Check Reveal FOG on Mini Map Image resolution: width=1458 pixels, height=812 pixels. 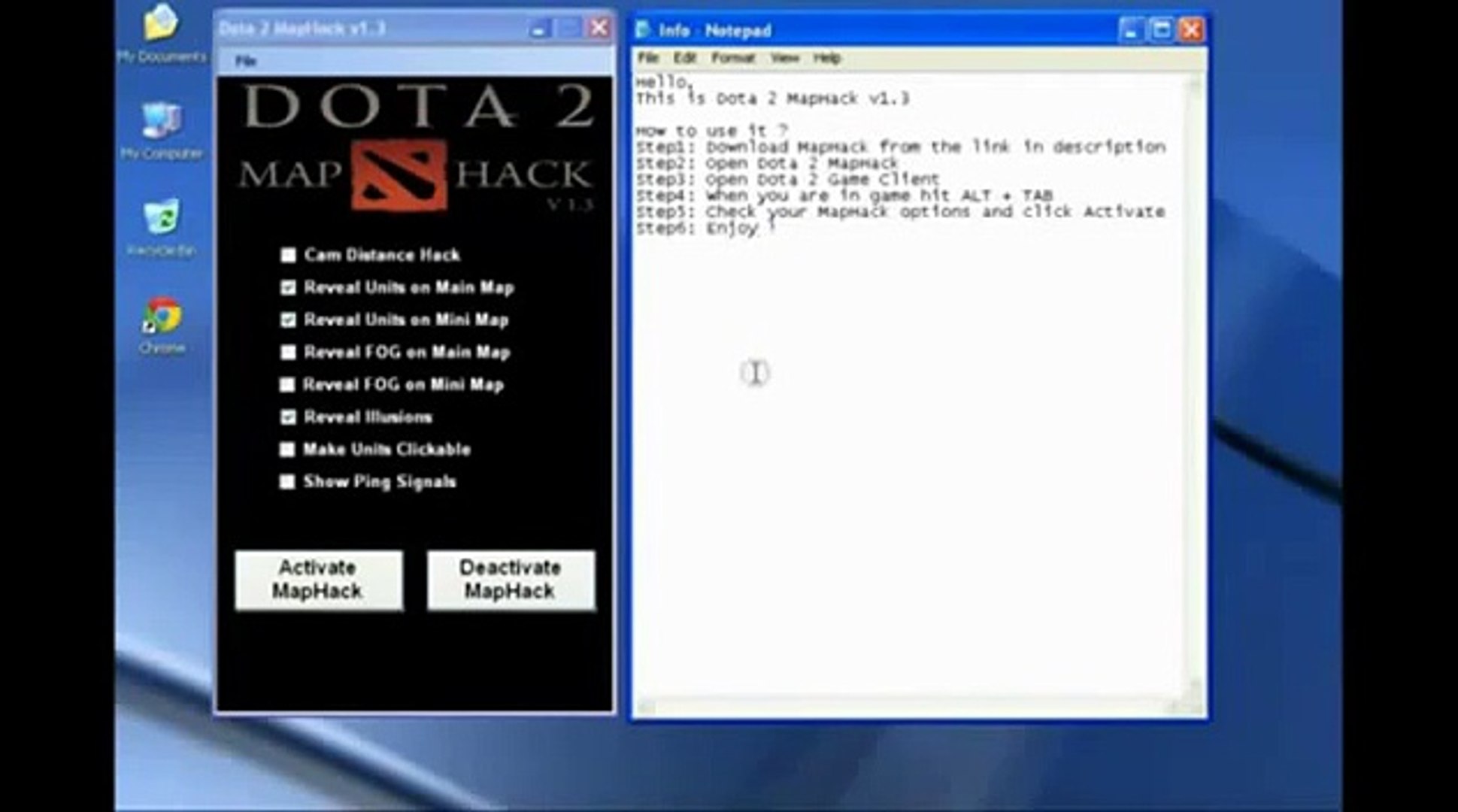(x=287, y=385)
